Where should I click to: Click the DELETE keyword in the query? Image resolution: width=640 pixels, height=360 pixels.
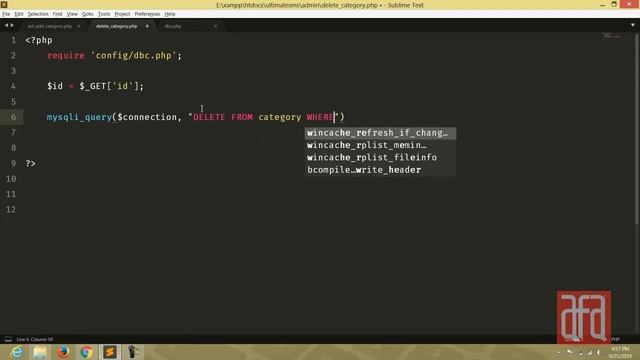coord(209,117)
